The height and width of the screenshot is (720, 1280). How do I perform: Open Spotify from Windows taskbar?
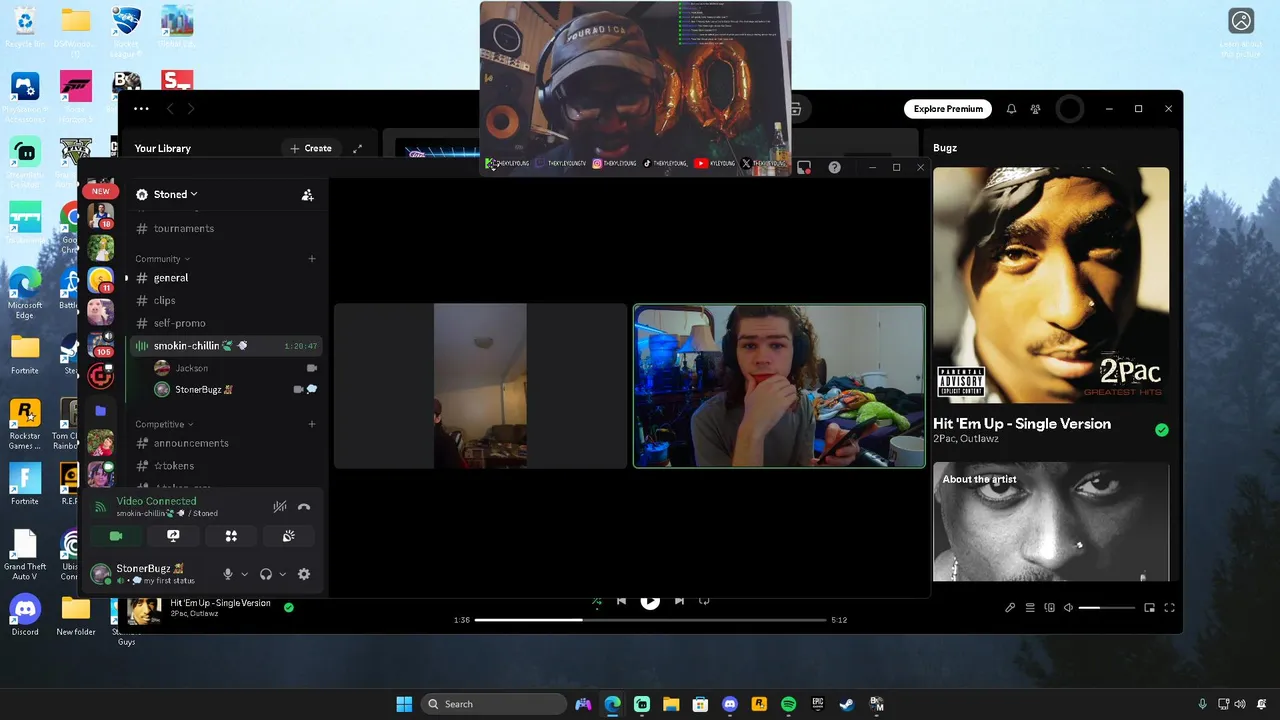[x=788, y=704]
